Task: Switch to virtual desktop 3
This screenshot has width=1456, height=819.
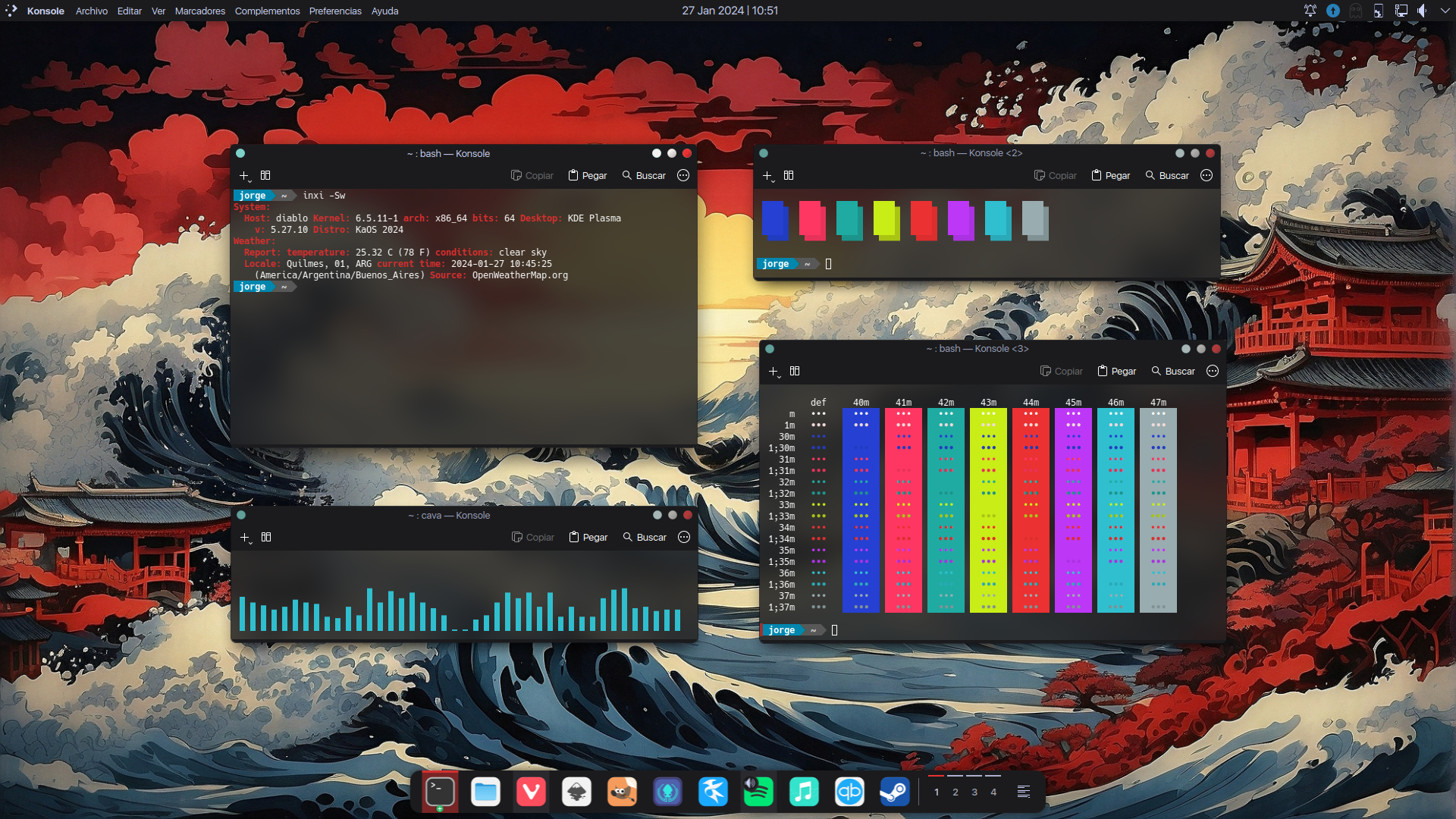Action: (974, 792)
